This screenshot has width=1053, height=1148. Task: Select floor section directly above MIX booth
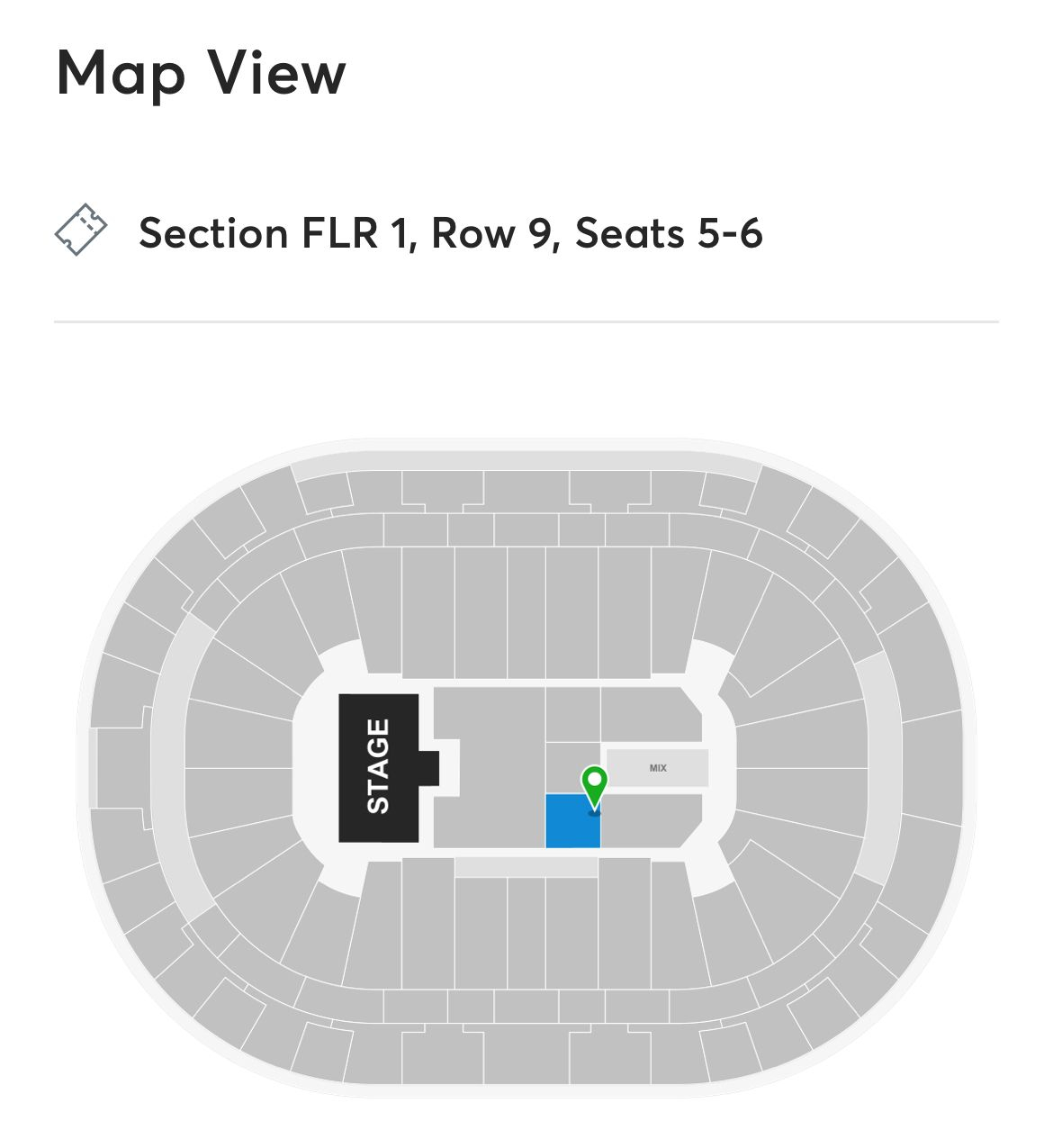[x=652, y=714]
